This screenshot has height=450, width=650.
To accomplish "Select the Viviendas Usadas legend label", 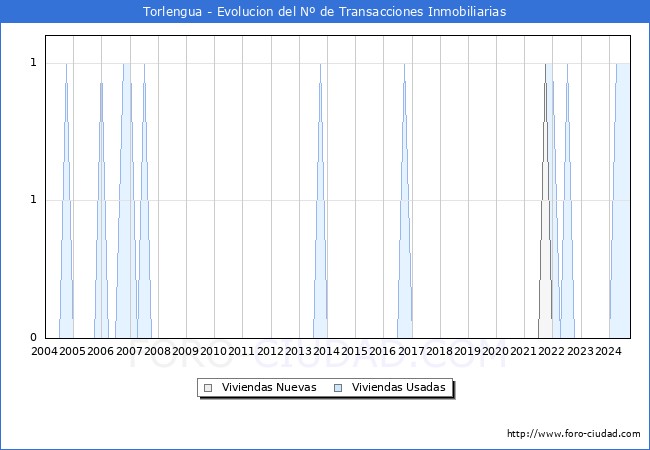I will [x=399, y=387].
